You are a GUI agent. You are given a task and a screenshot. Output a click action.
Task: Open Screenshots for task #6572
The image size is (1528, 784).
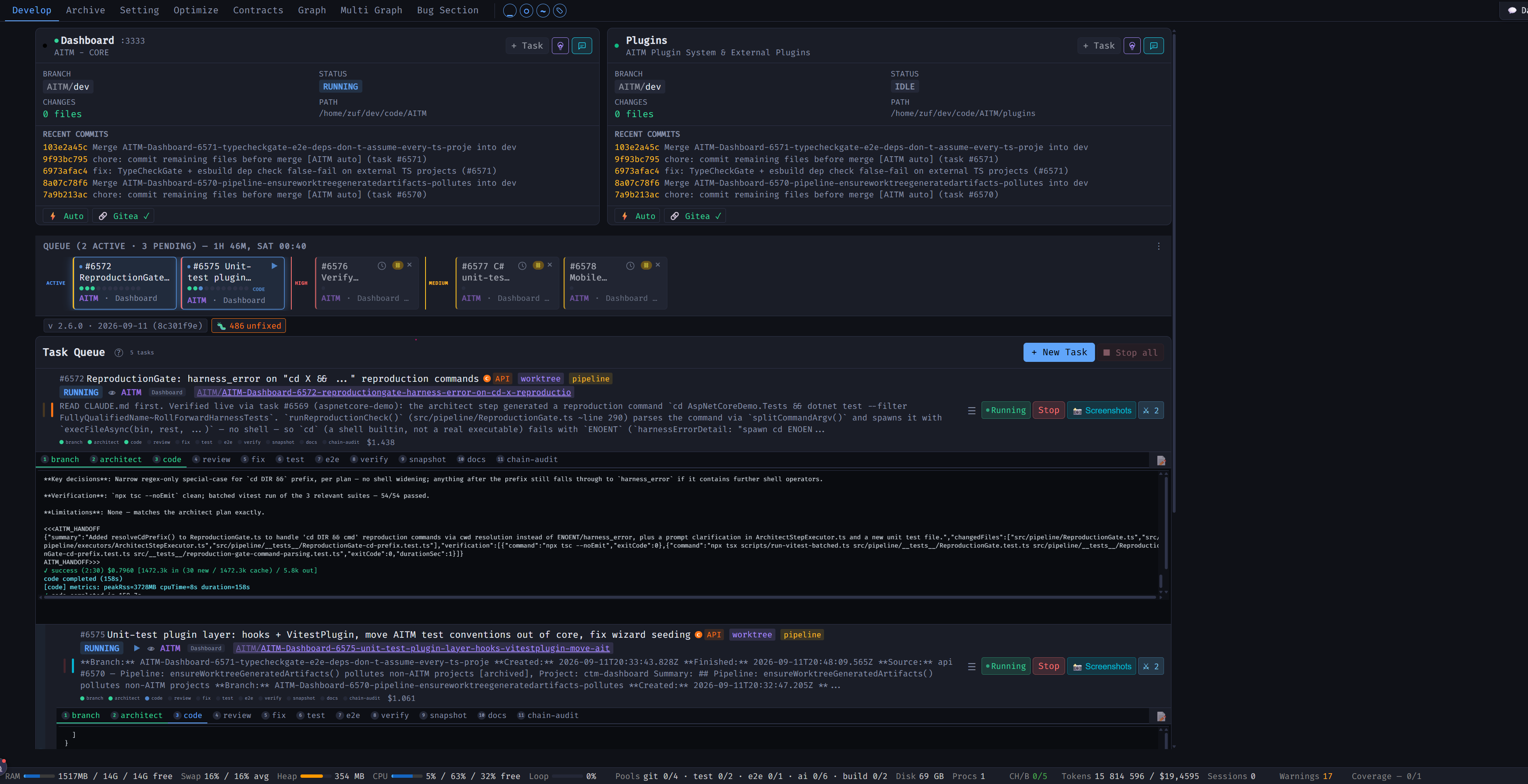[x=1102, y=410]
